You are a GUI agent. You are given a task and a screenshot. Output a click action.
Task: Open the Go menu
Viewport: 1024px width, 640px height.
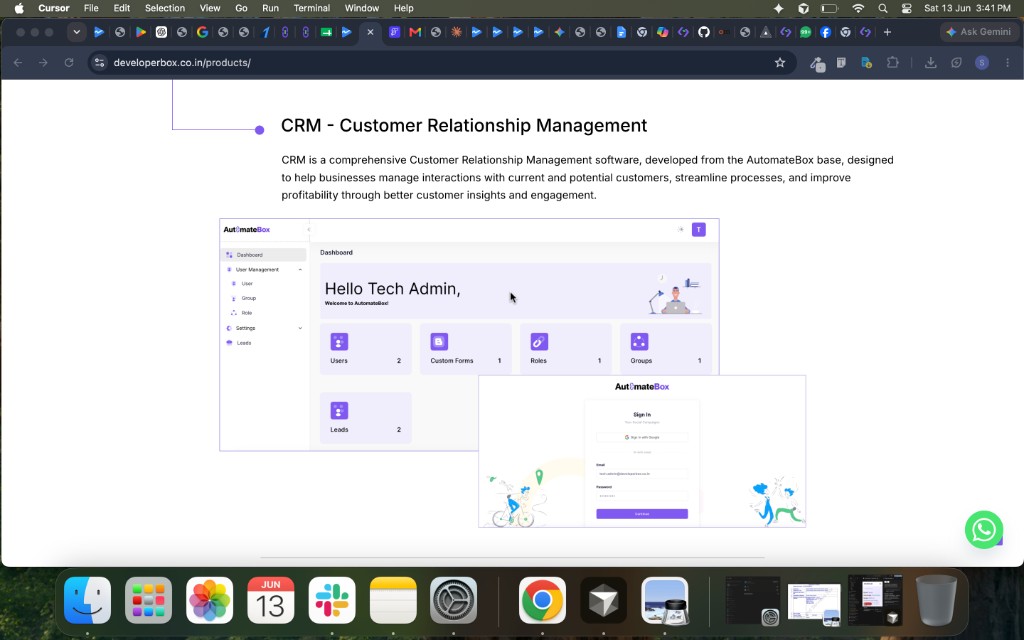241,8
